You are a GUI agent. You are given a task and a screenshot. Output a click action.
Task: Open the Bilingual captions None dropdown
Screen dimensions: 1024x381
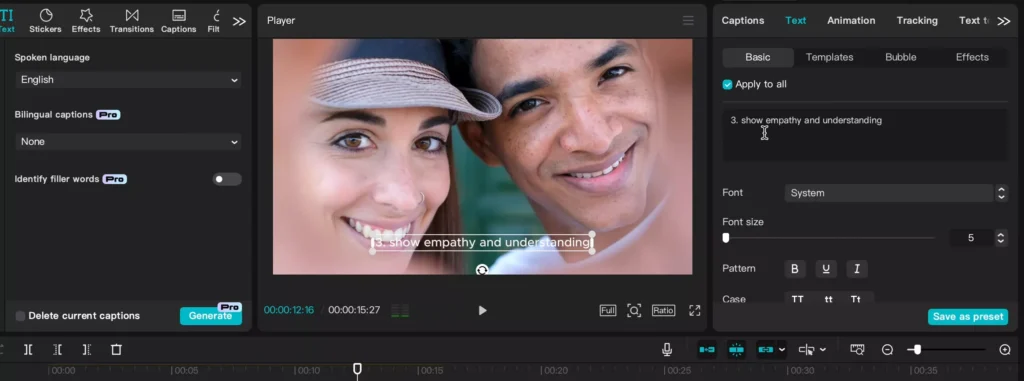128,142
